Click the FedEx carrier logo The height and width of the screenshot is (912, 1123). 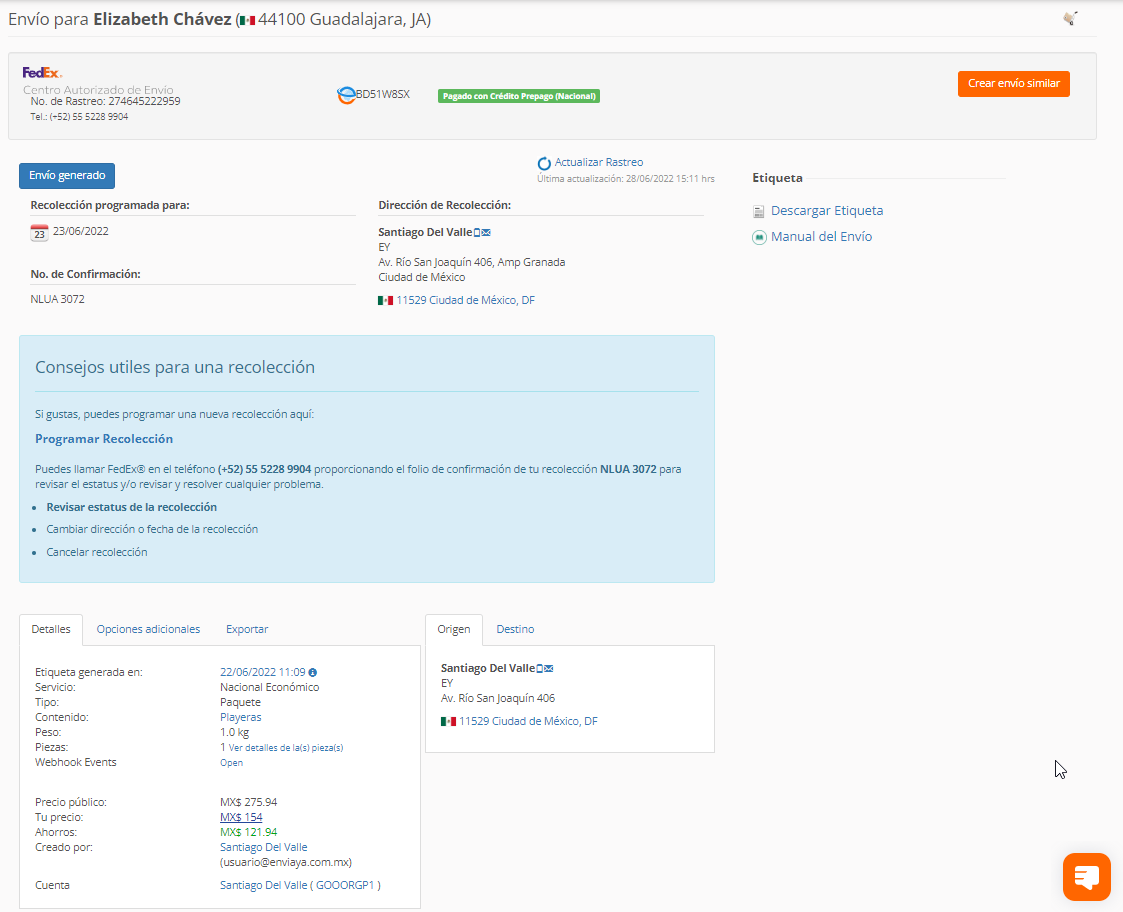[x=42, y=72]
